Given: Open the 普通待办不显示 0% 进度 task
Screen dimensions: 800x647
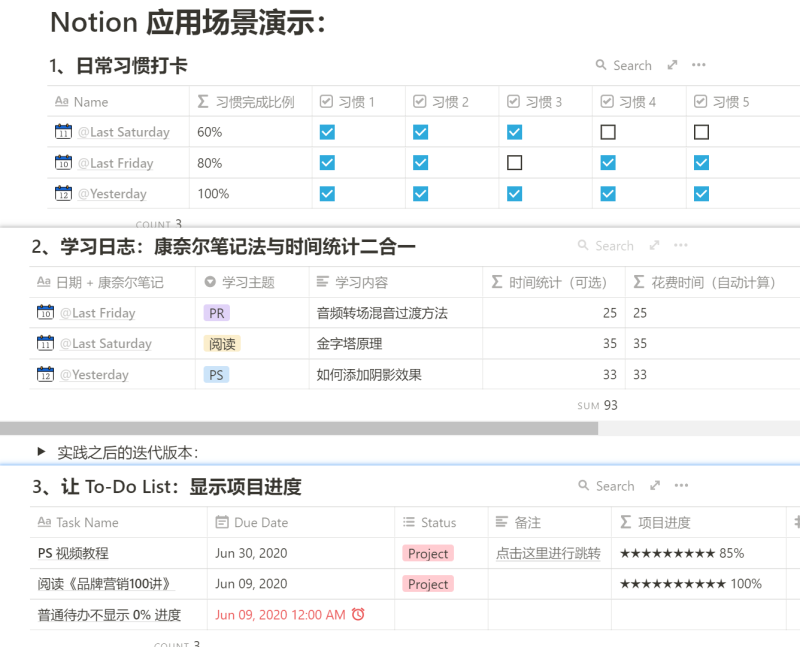Looking at the screenshot, I should click(109, 615).
